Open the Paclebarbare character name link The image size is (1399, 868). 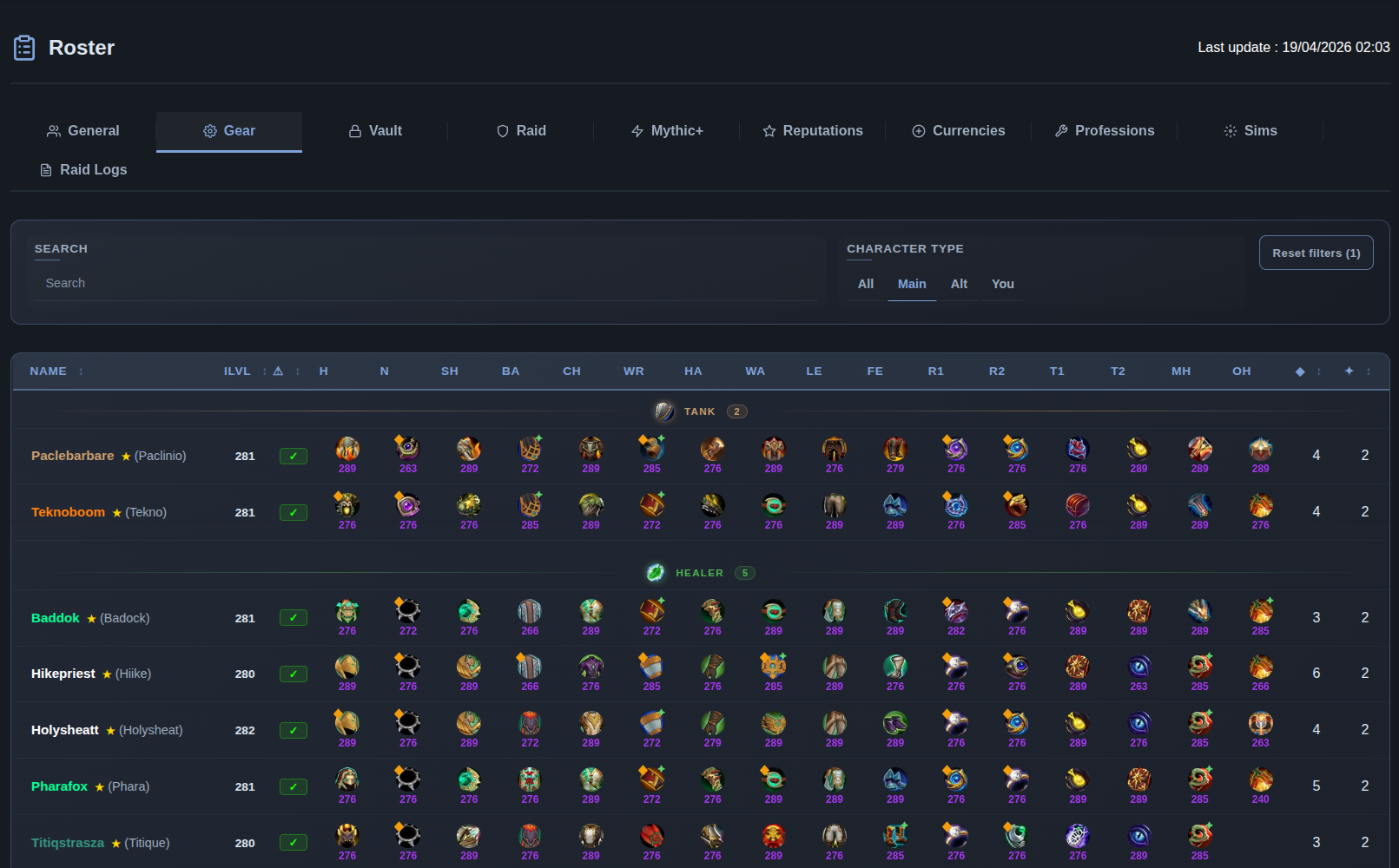point(73,456)
